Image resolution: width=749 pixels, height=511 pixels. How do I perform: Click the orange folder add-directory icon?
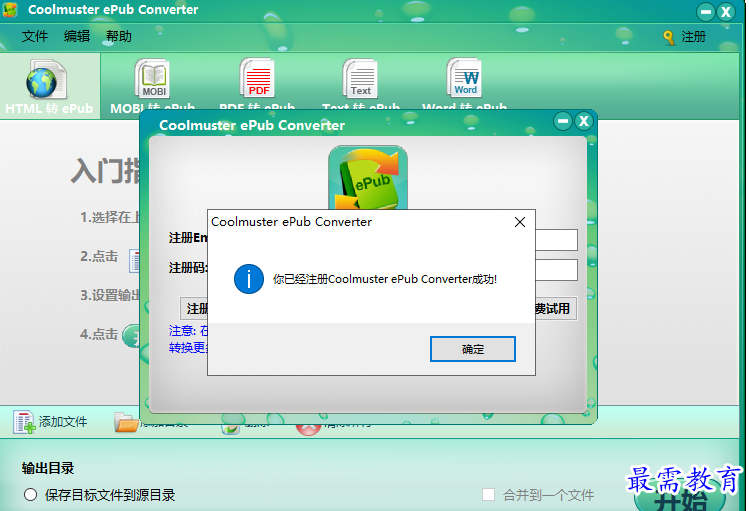pyautogui.click(x=127, y=423)
